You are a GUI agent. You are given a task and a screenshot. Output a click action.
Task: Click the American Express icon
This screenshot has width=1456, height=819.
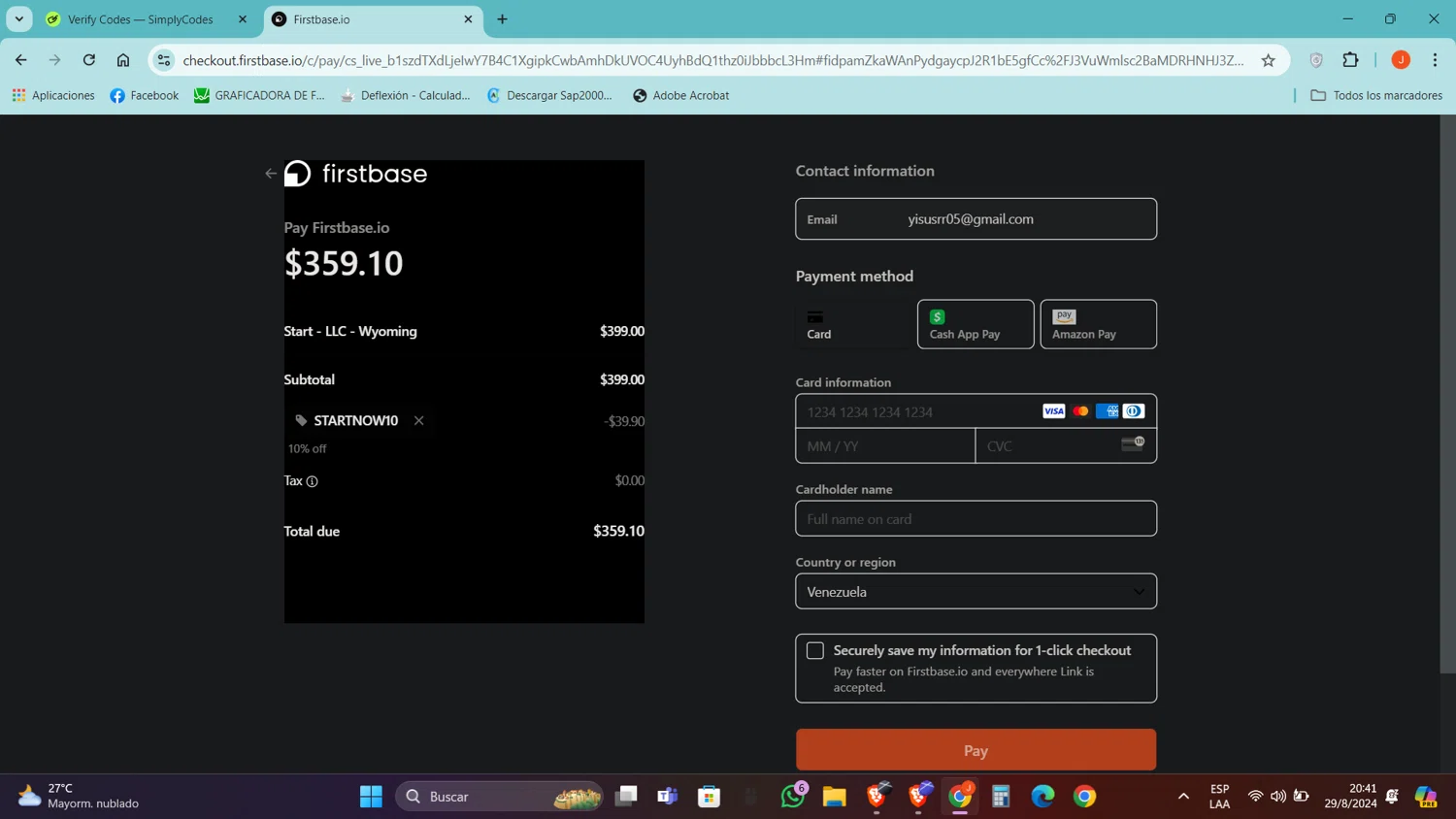point(1107,411)
